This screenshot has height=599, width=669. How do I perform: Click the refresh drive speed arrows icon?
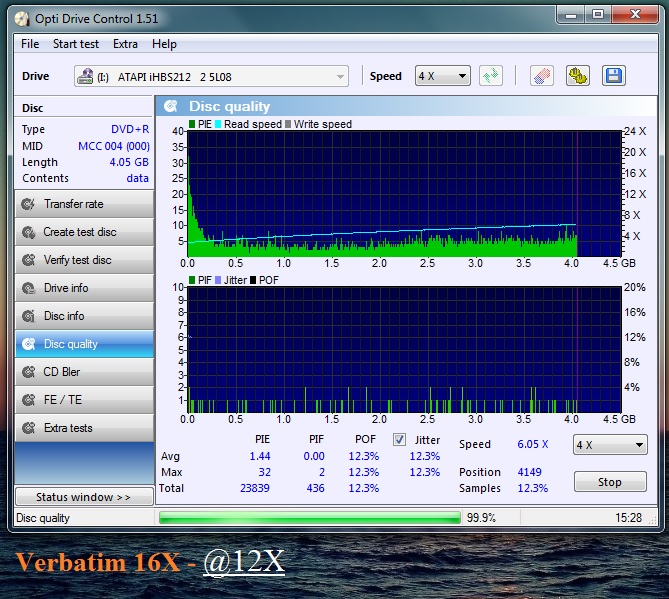coord(491,76)
